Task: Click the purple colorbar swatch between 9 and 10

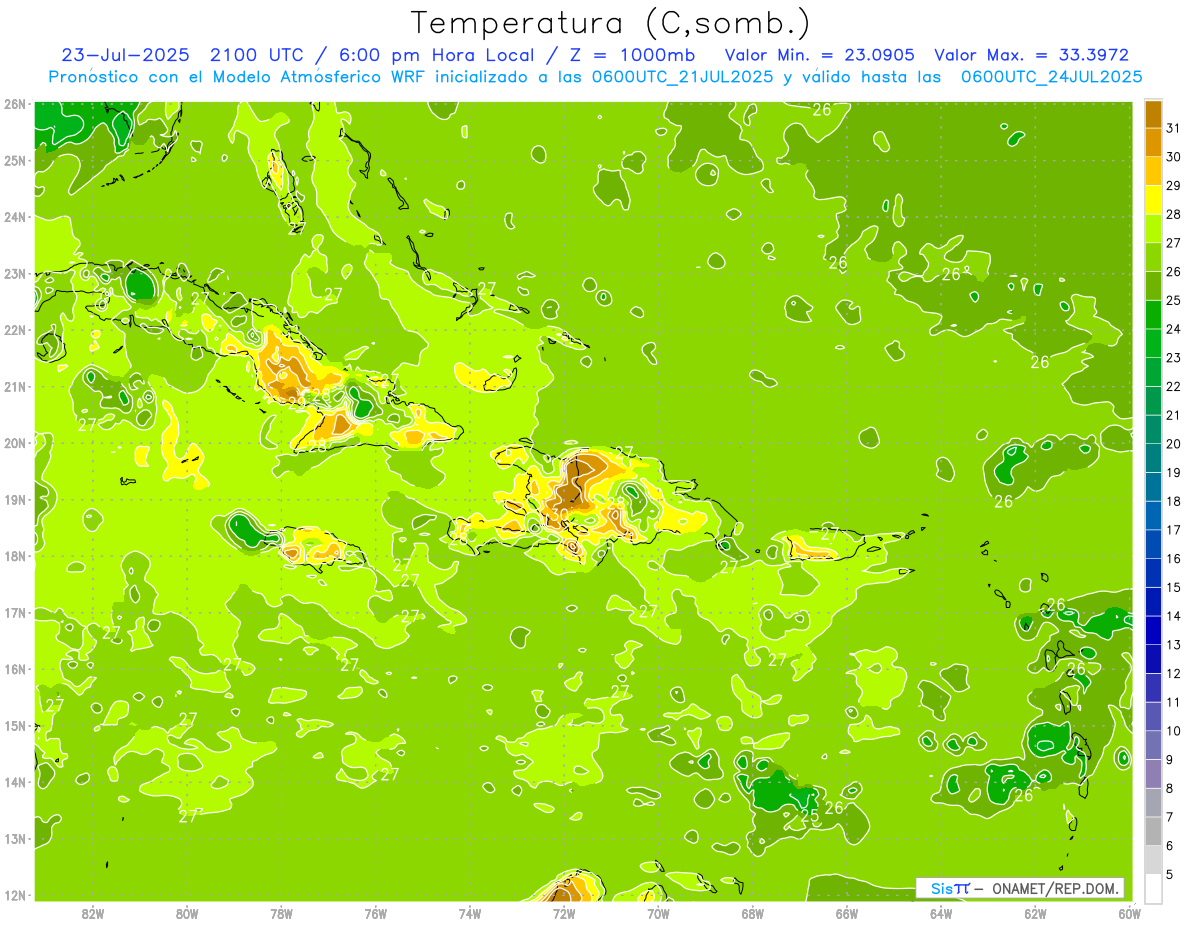Action: tap(1153, 745)
